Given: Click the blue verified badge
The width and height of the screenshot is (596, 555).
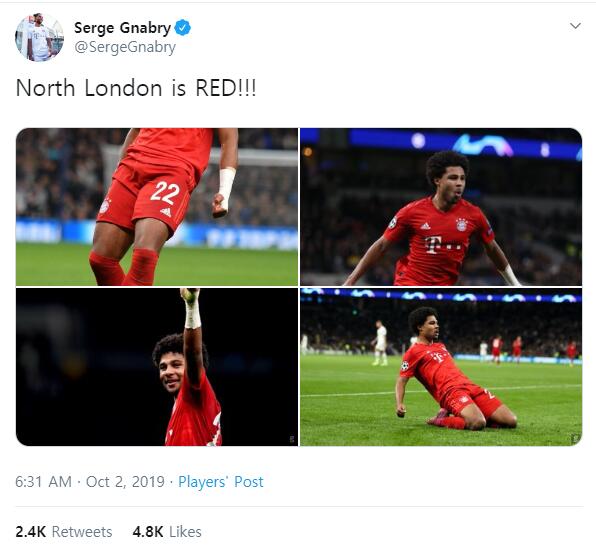Looking at the screenshot, I should click(x=182, y=28).
